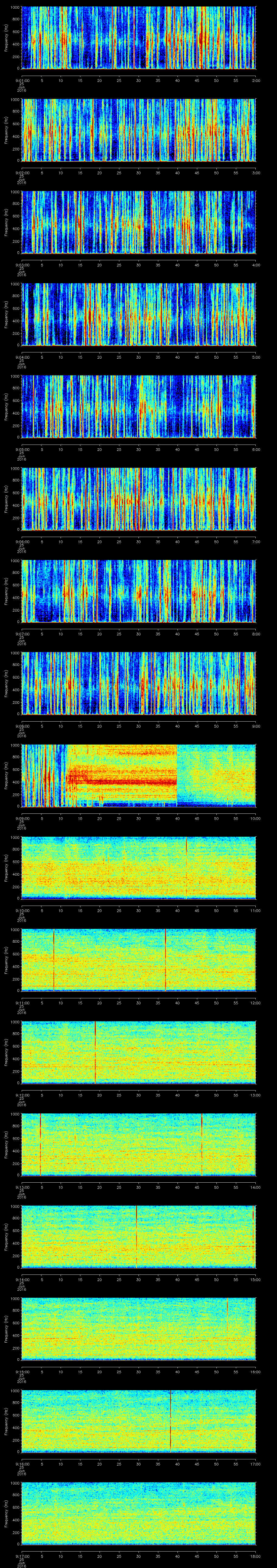Image resolution: width=277 pixels, height=1568 pixels.
Task: Click the 12:00 end time label
Action: click(x=255, y=1003)
